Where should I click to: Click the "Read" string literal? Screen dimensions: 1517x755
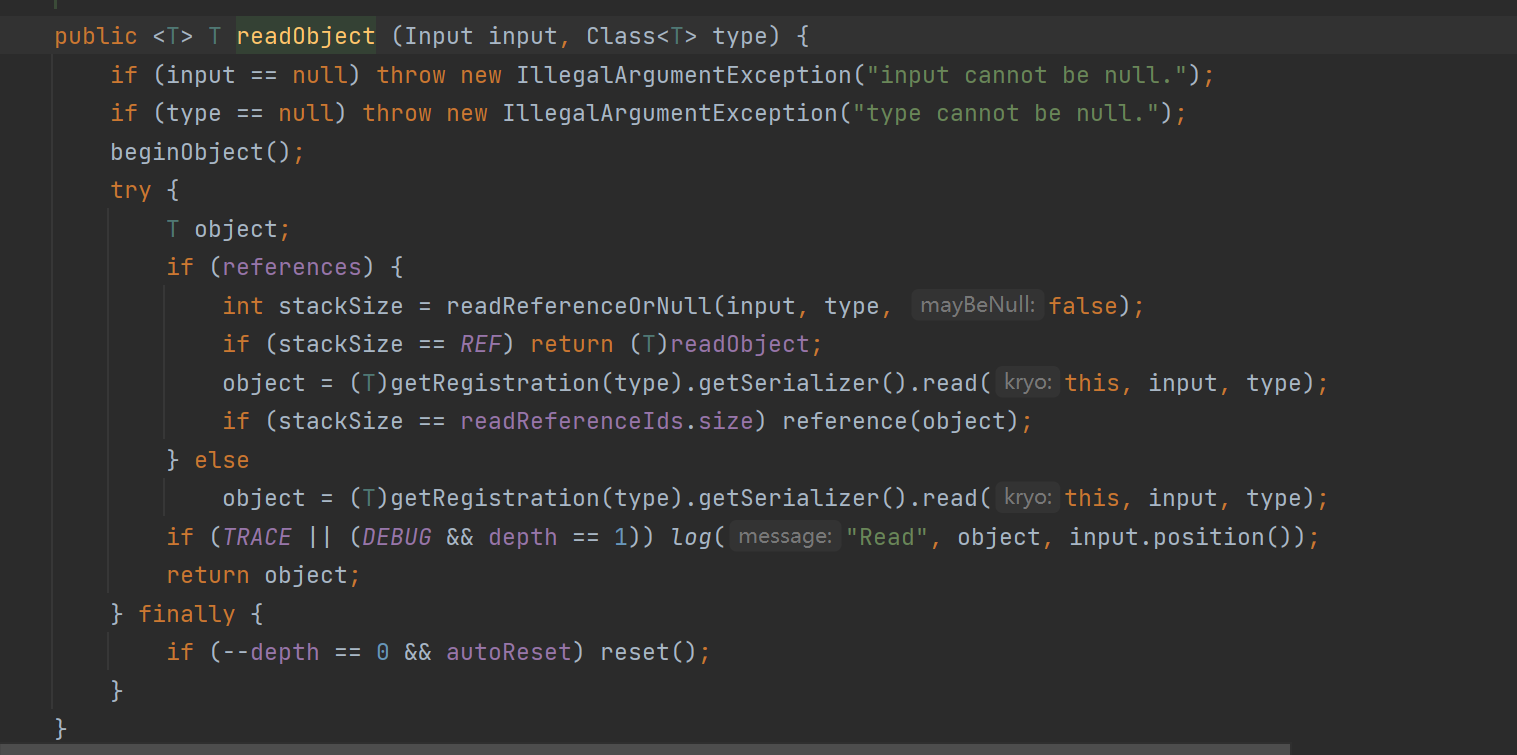887,537
